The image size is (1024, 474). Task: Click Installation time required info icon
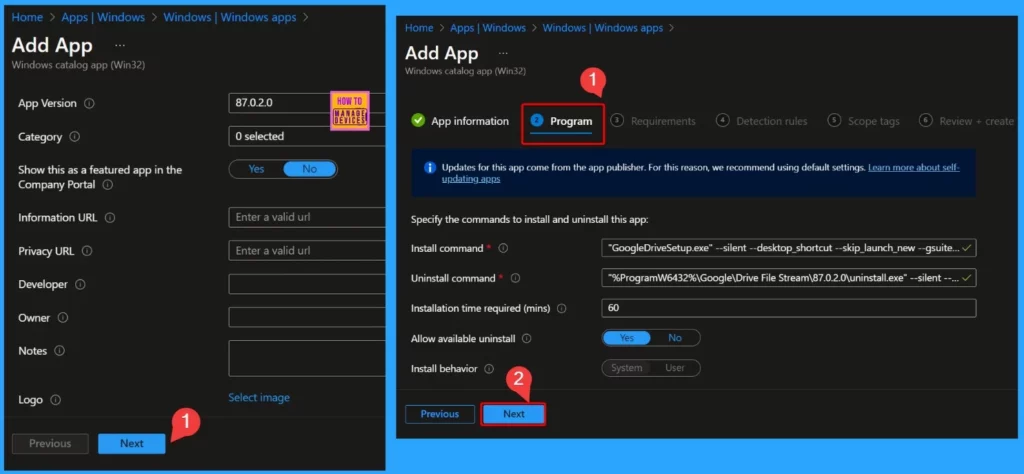tap(561, 308)
